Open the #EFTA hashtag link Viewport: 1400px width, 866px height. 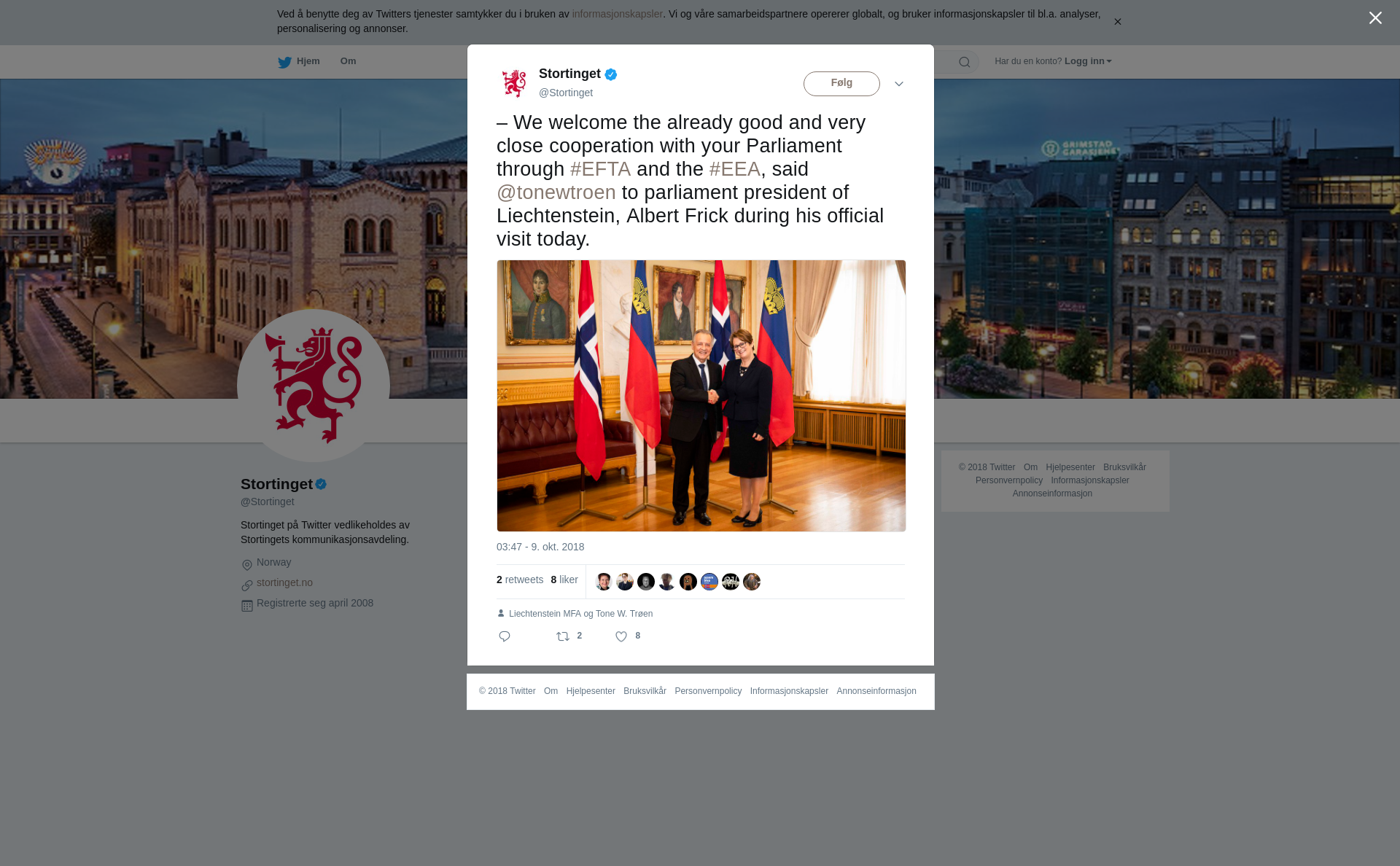(600, 169)
